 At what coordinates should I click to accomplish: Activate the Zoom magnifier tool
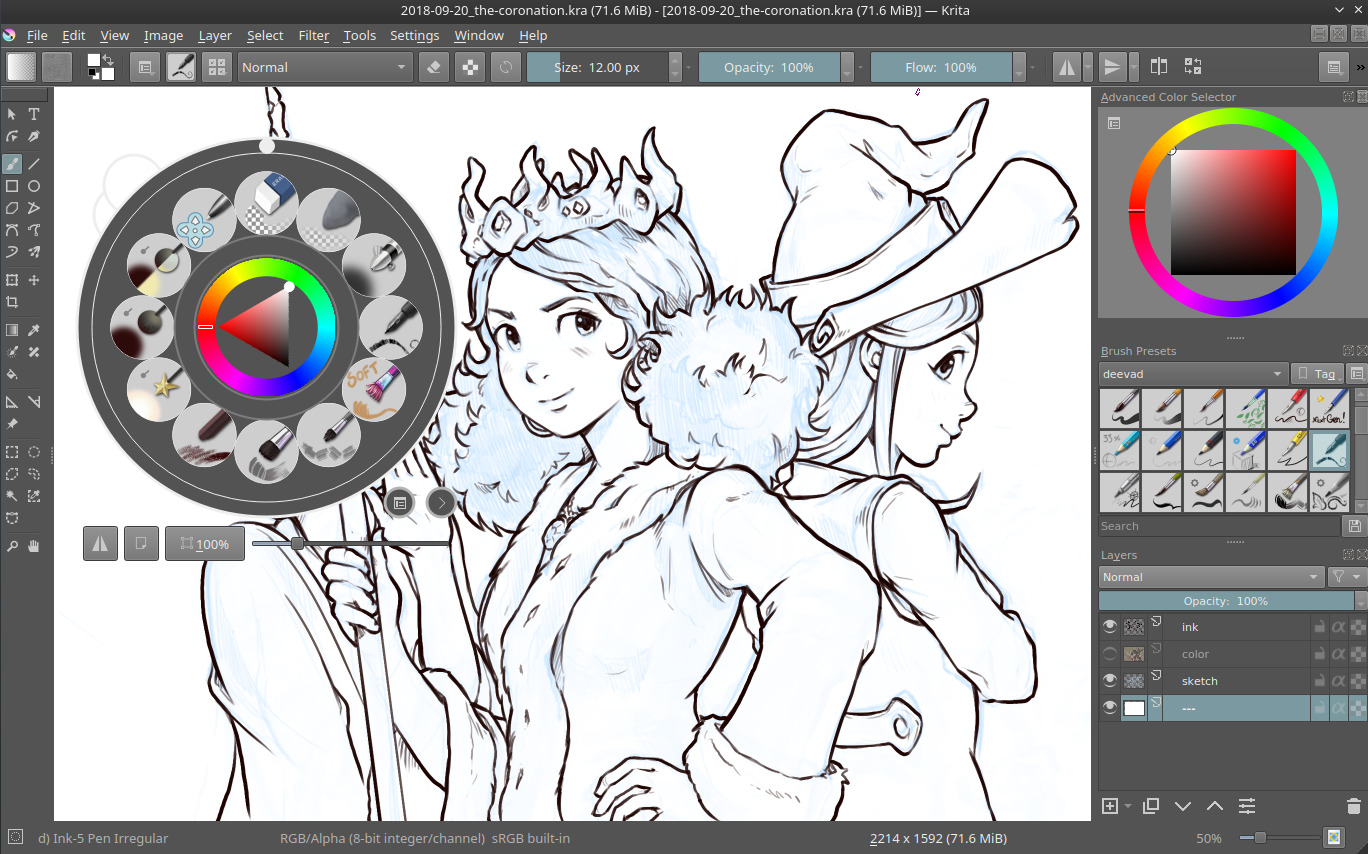[12, 546]
